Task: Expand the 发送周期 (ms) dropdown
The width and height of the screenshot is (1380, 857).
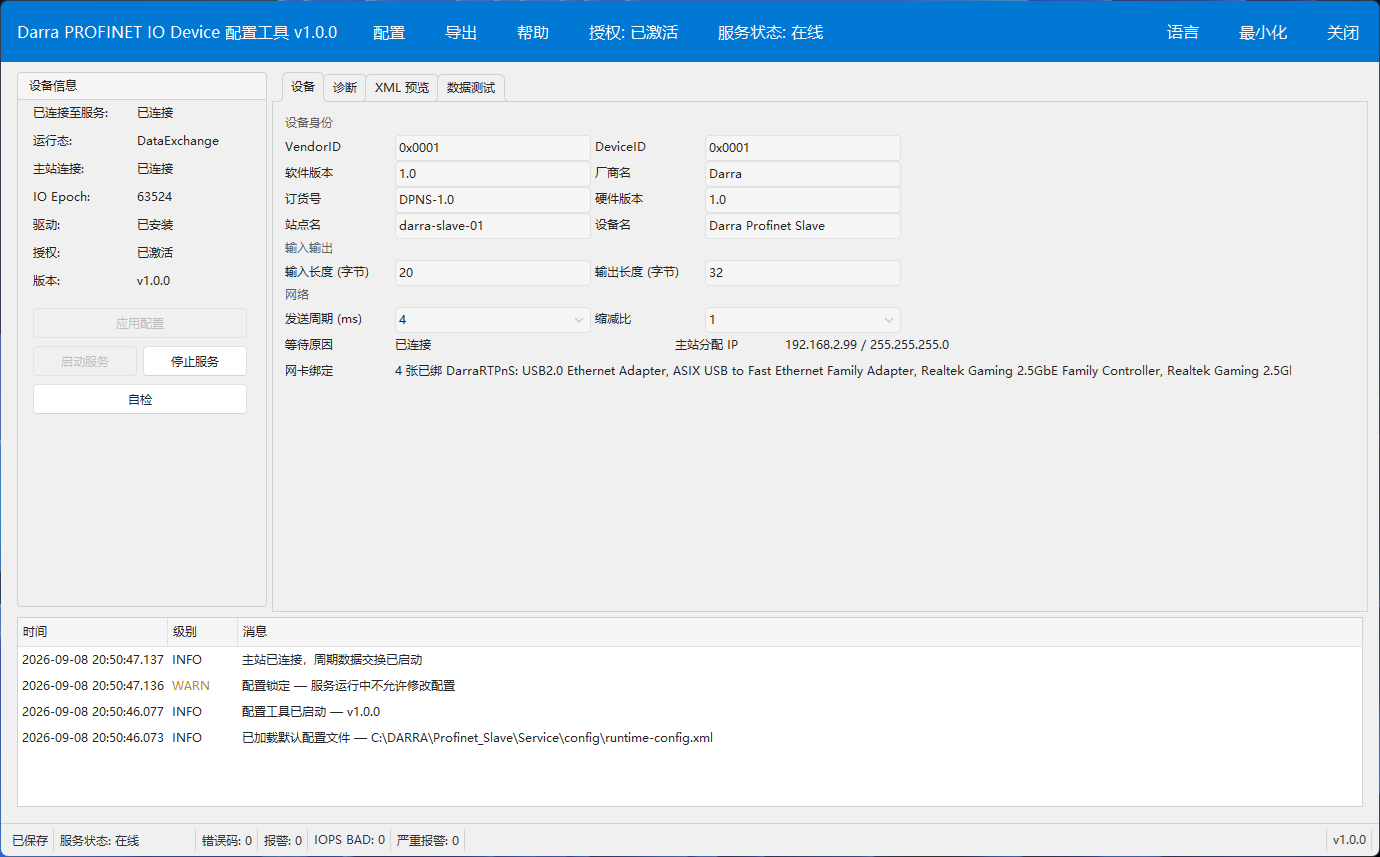Action: click(493, 320)
